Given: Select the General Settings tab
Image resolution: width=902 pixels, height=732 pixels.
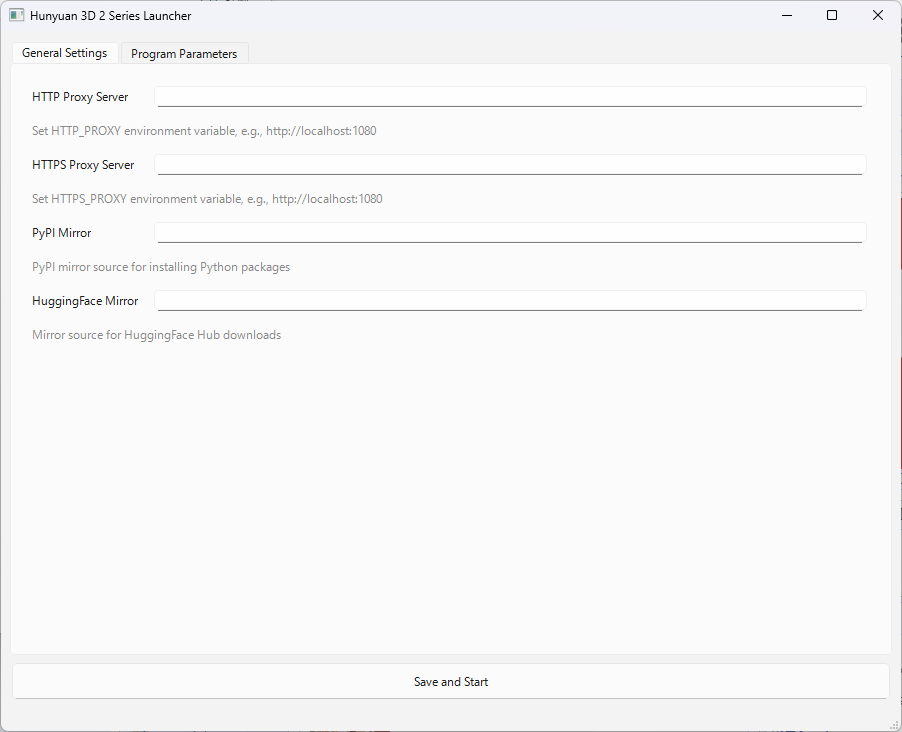Looking at the screenshot, I should point(65,53).
